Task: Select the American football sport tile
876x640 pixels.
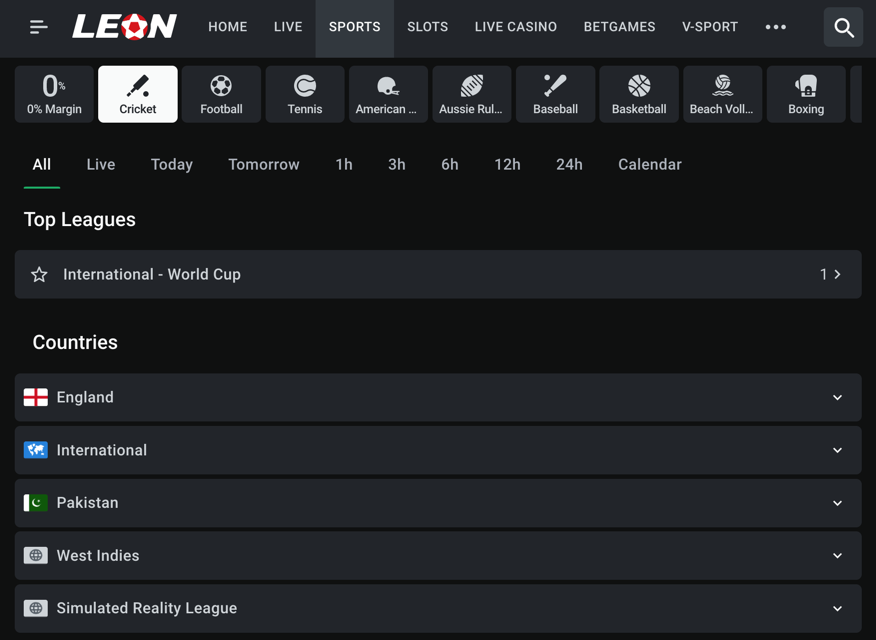Action: 388,94
